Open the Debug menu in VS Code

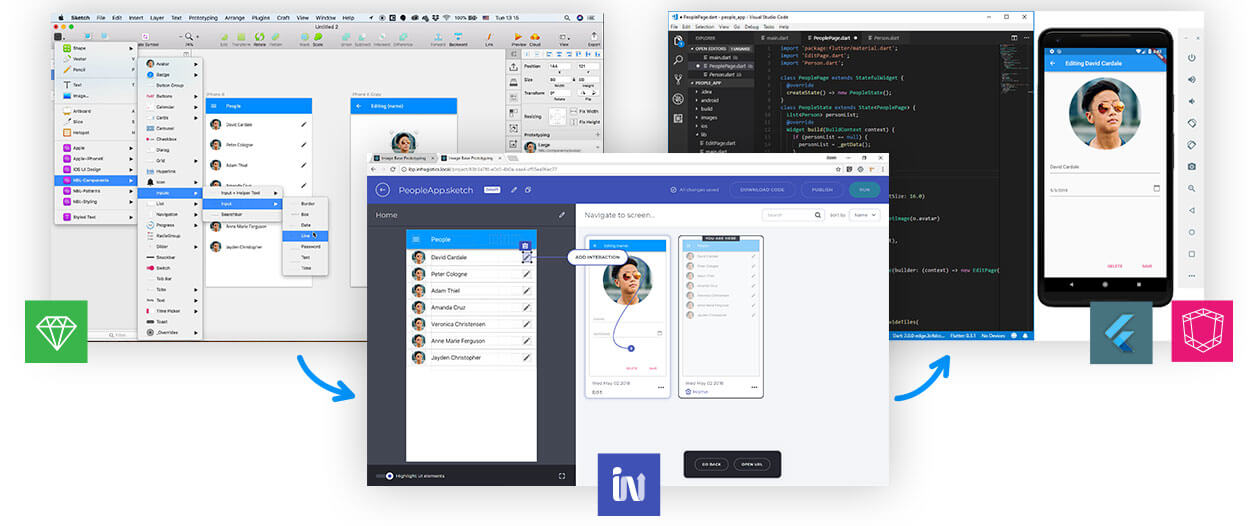[x=751, y=27]
